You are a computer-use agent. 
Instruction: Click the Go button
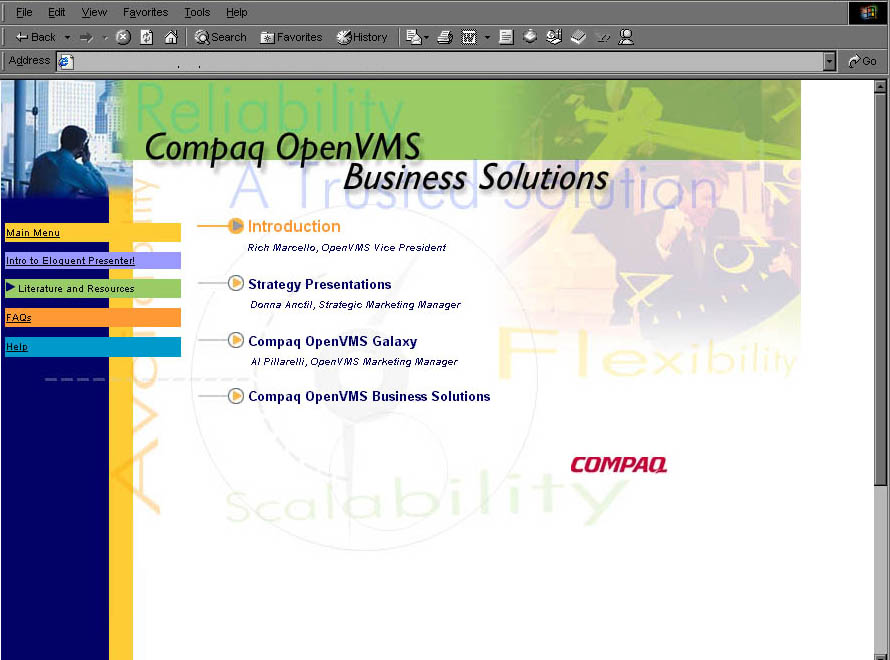coord(862,61)
